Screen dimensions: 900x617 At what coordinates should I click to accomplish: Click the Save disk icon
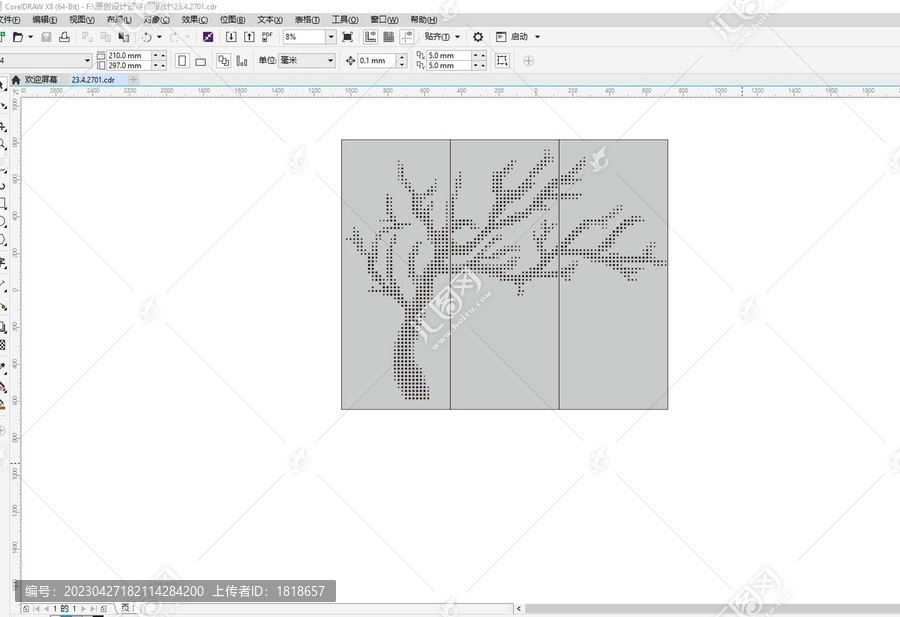[46, 37]
